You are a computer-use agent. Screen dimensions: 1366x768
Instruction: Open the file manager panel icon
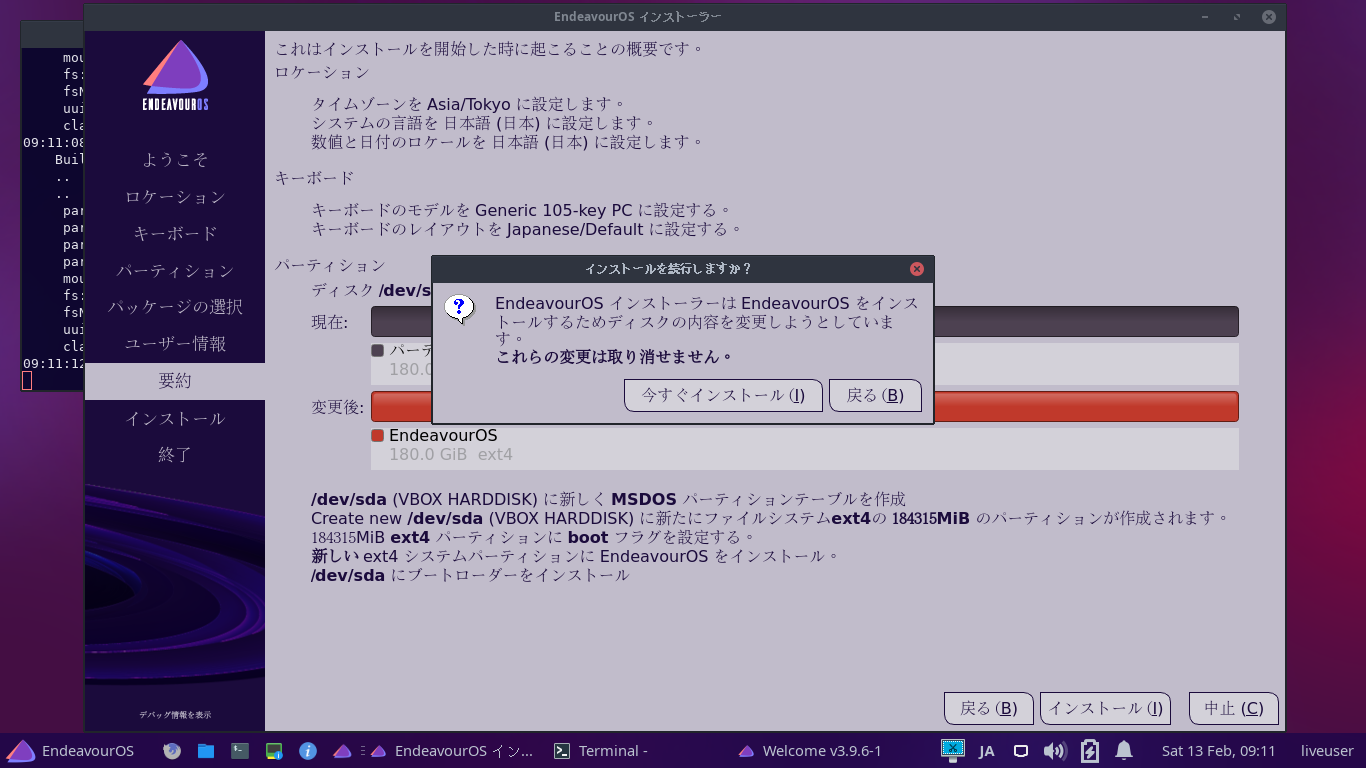click(206, 750)
